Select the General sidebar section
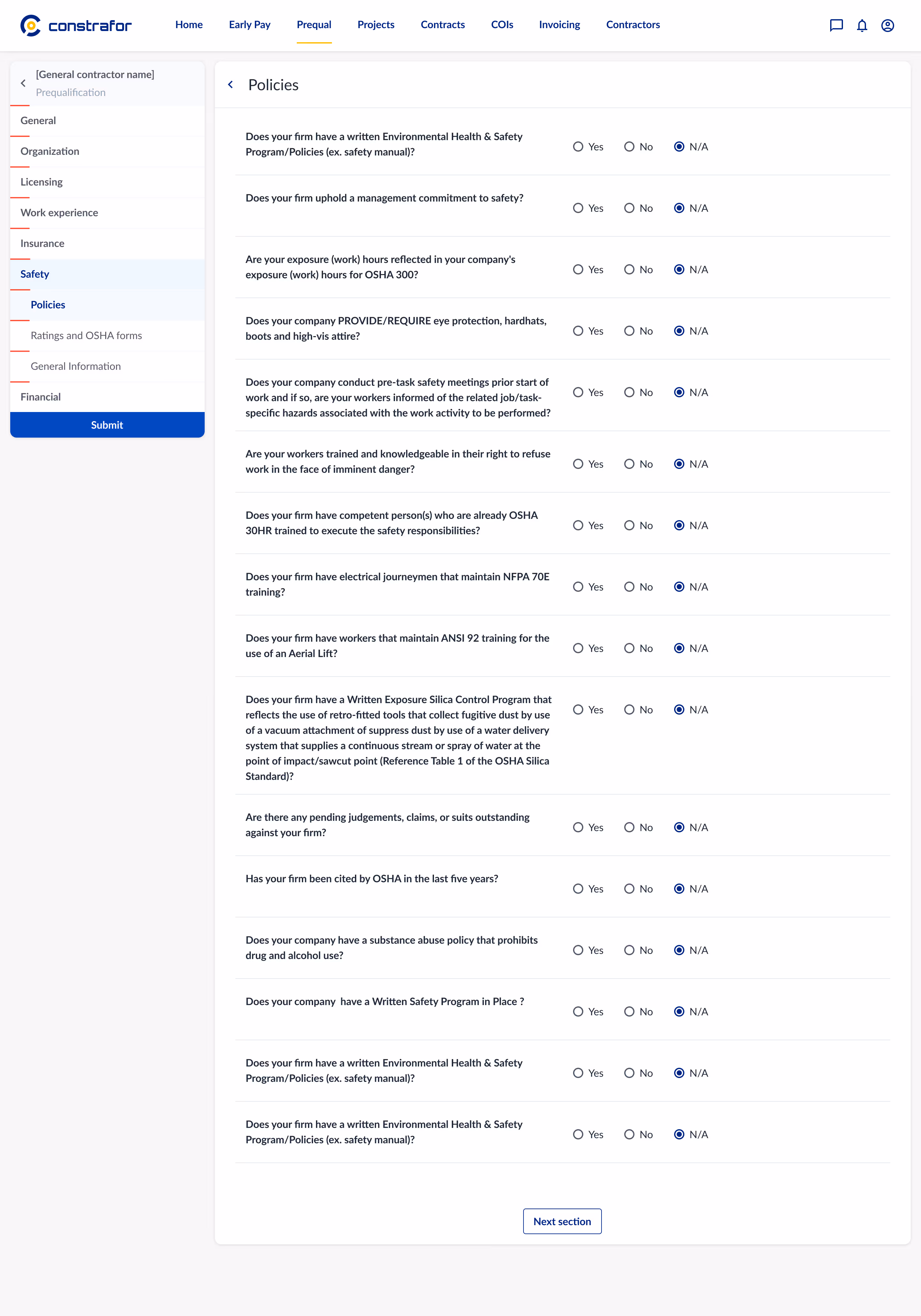Viewport: 921px width, 1316px height. pos(107,120)
